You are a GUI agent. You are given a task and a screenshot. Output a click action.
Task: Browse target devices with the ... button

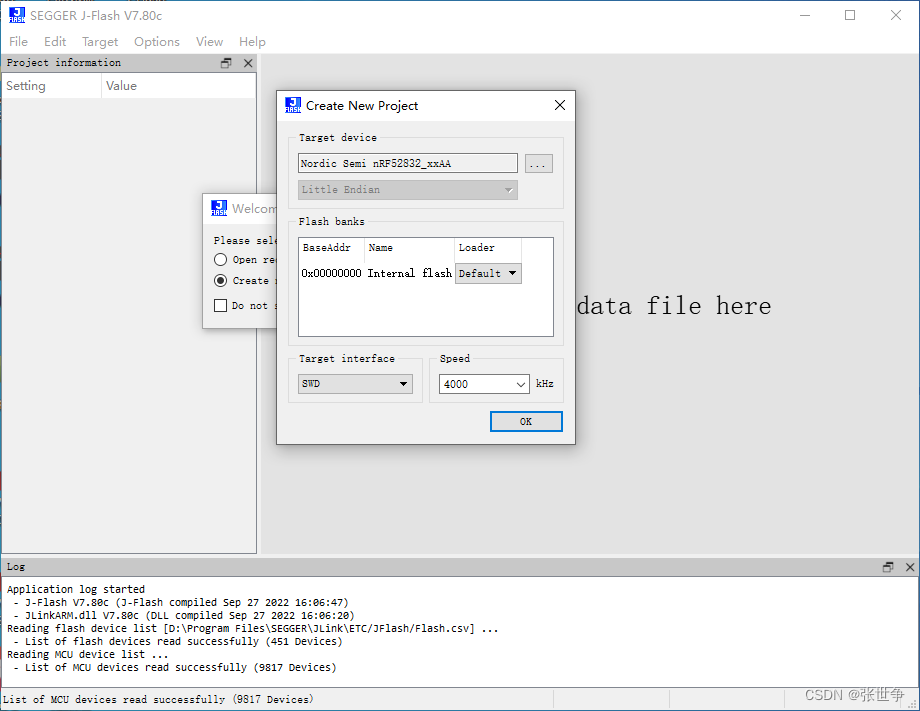[538, 164]
